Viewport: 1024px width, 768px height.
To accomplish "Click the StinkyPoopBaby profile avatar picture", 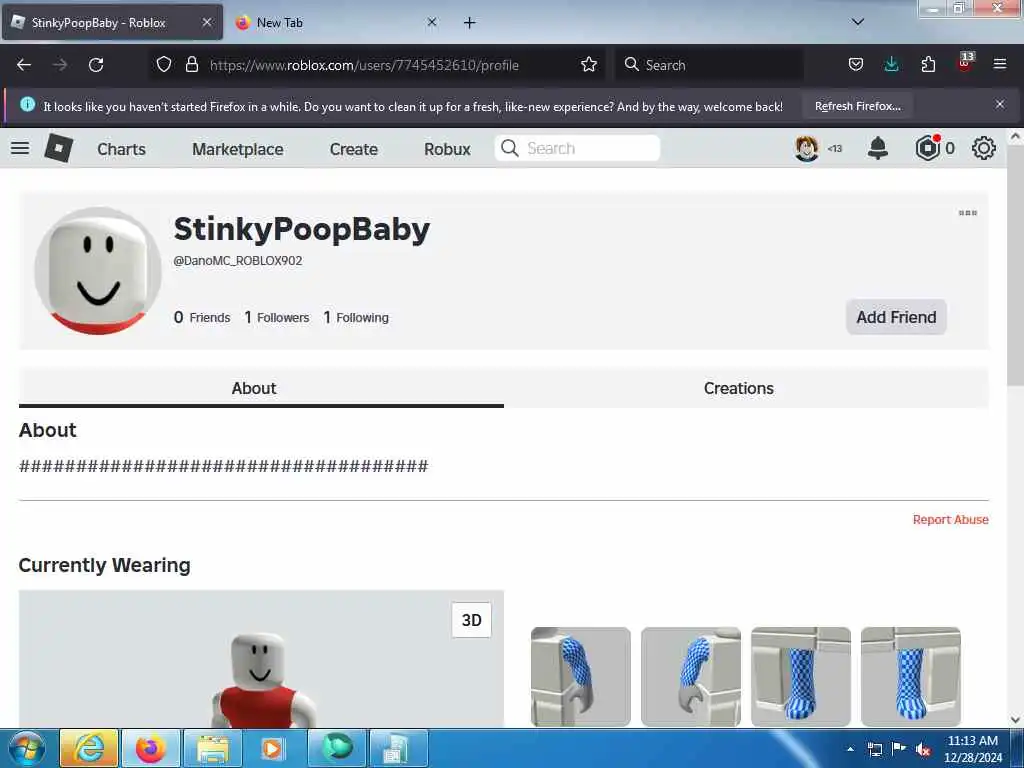I will click(98, 270).
